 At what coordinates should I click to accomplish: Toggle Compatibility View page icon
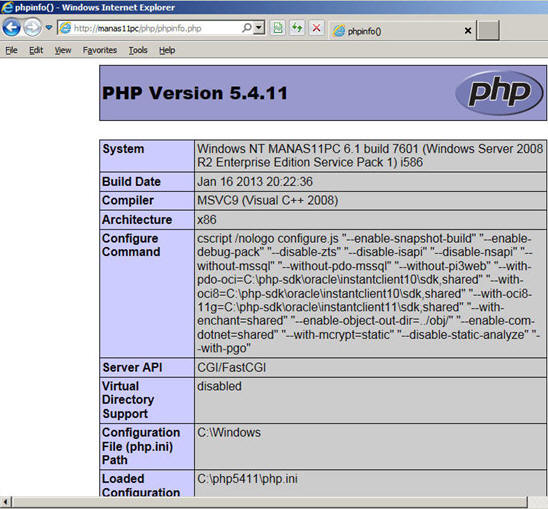pos(278,28)
